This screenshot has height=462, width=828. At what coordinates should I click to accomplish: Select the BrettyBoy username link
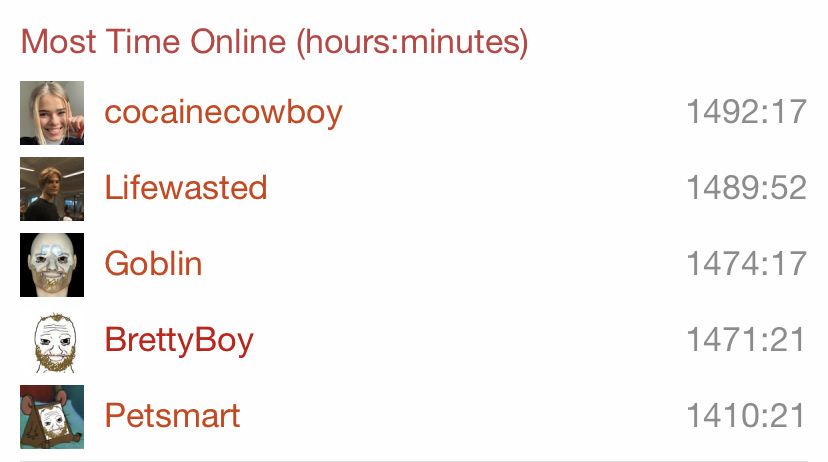[179, 341]
